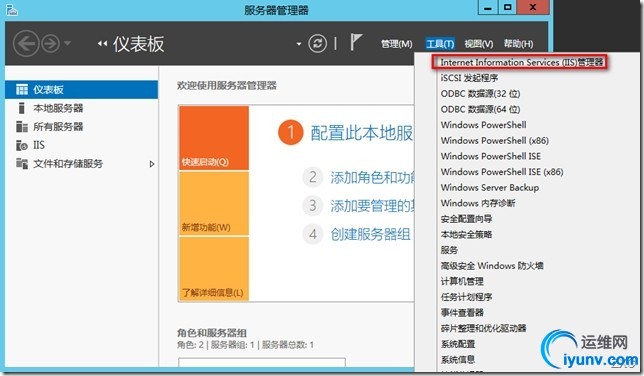Expand the dropdown arrow beside refresh

click(x=299, y=44)
